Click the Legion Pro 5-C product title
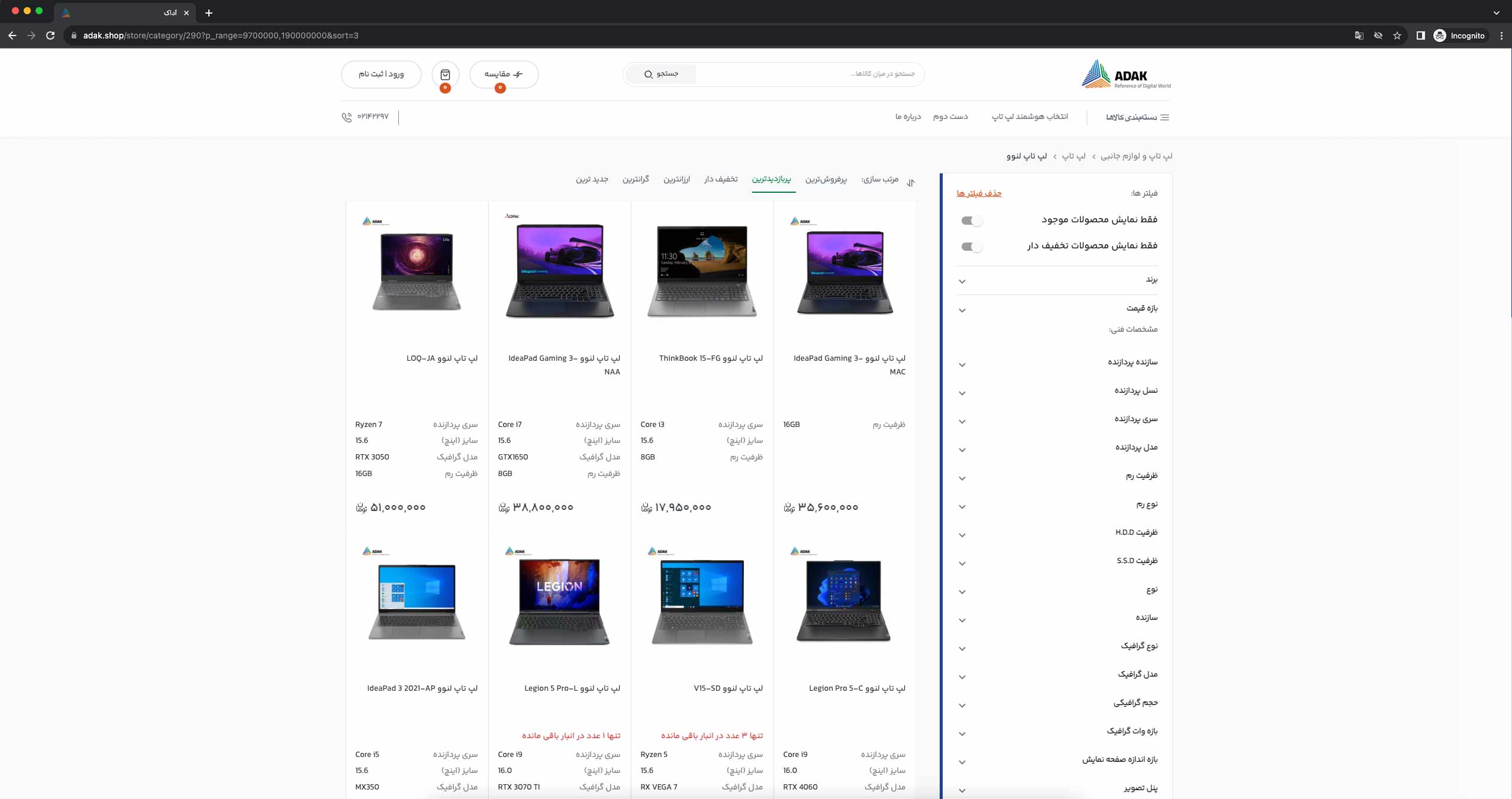This screenshot has height=799, width=1512. click(857, 688)
